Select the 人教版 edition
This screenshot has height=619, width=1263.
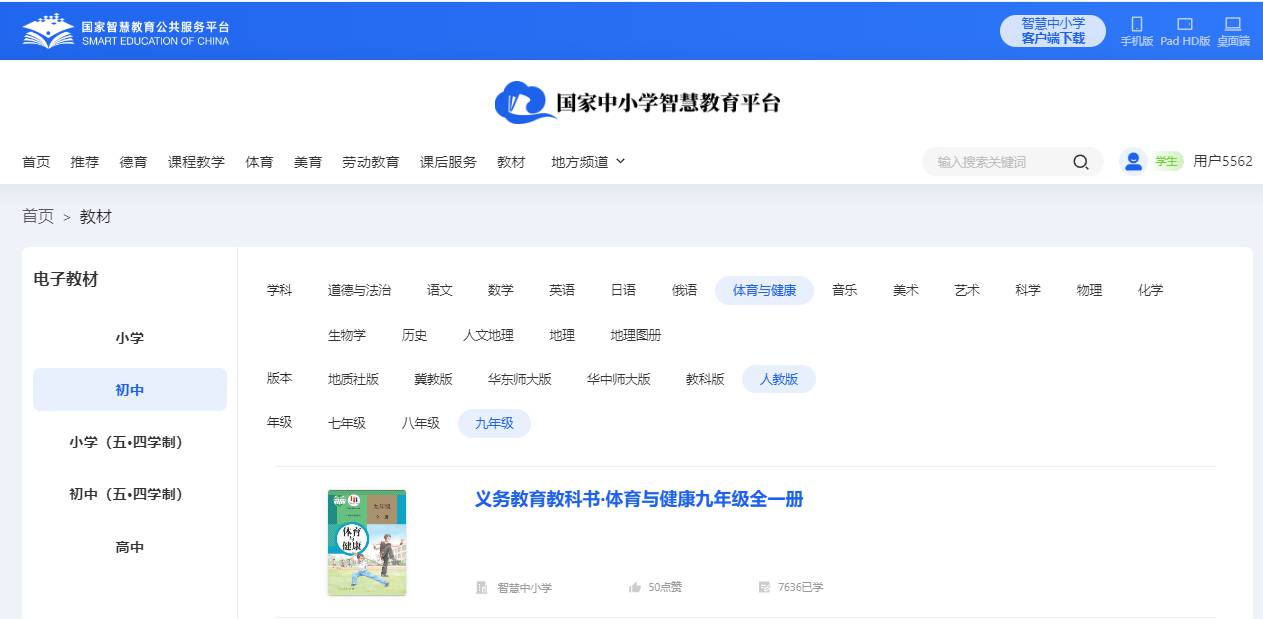click(x=779, y=379)
